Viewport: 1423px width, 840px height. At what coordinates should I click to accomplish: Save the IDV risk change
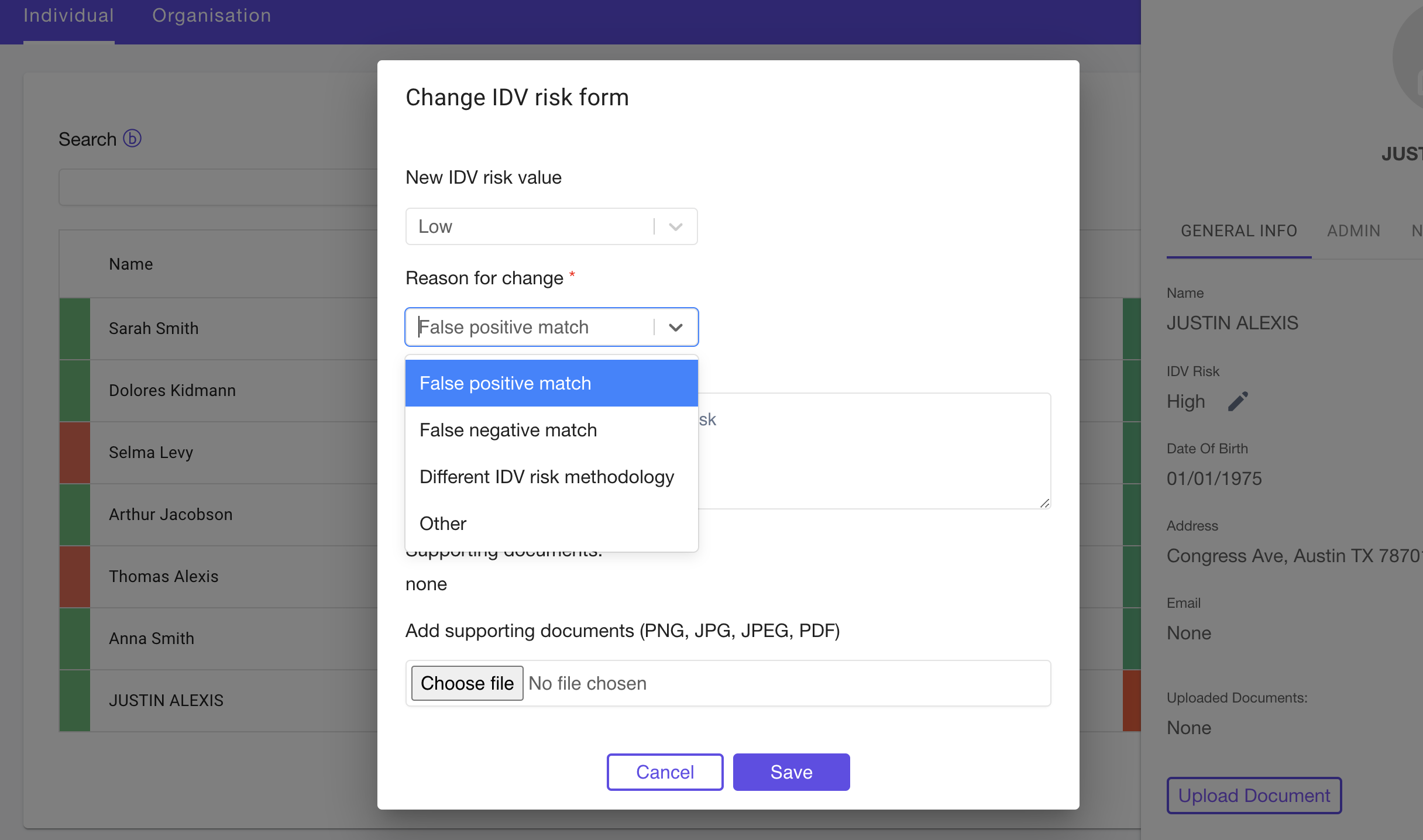pyautogui.click(x=791, y=772)
